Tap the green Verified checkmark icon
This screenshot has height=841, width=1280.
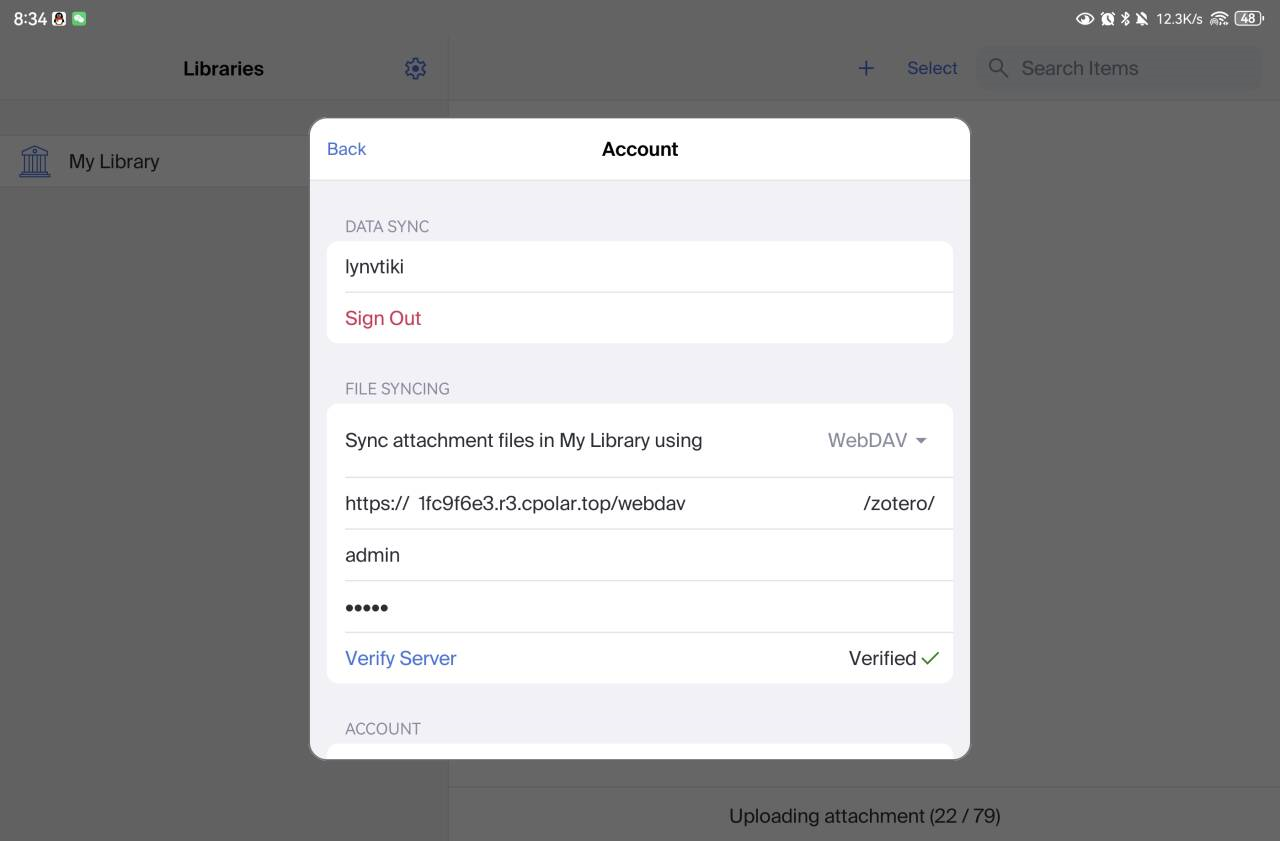pyautogui.click(x=930, y=658)
